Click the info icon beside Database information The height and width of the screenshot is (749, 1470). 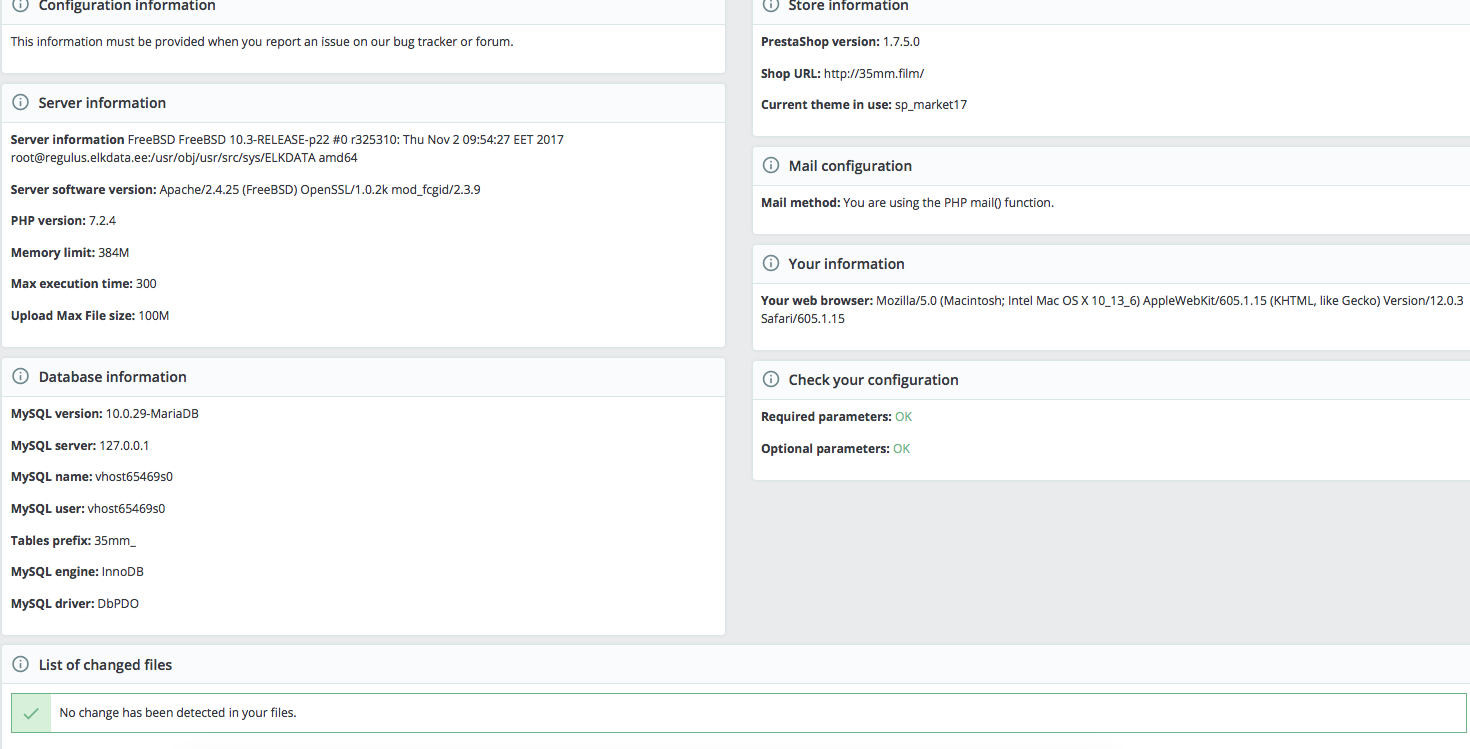click(x=20, y=377)
